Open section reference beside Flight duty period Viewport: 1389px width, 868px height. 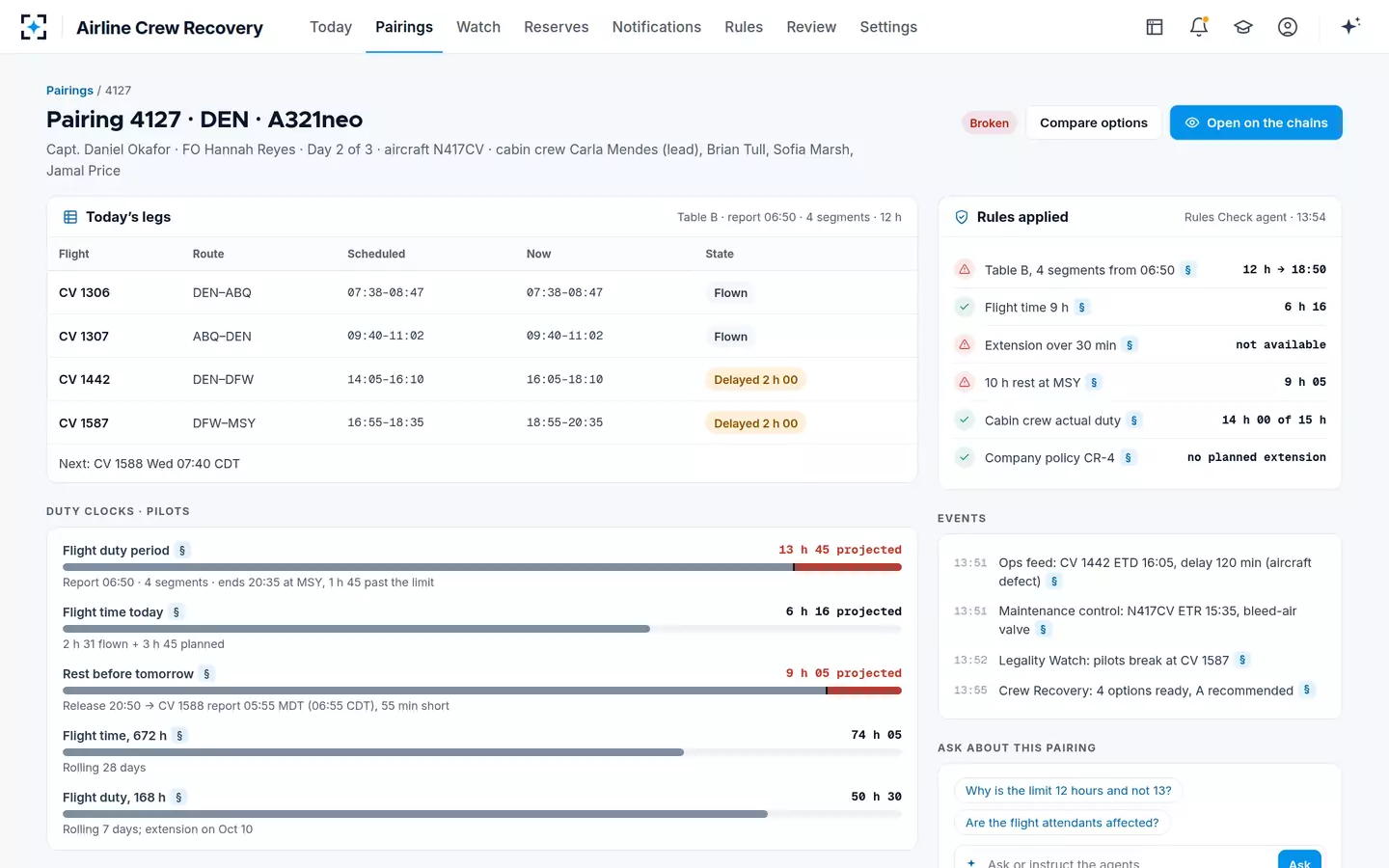tap(182, 551)
